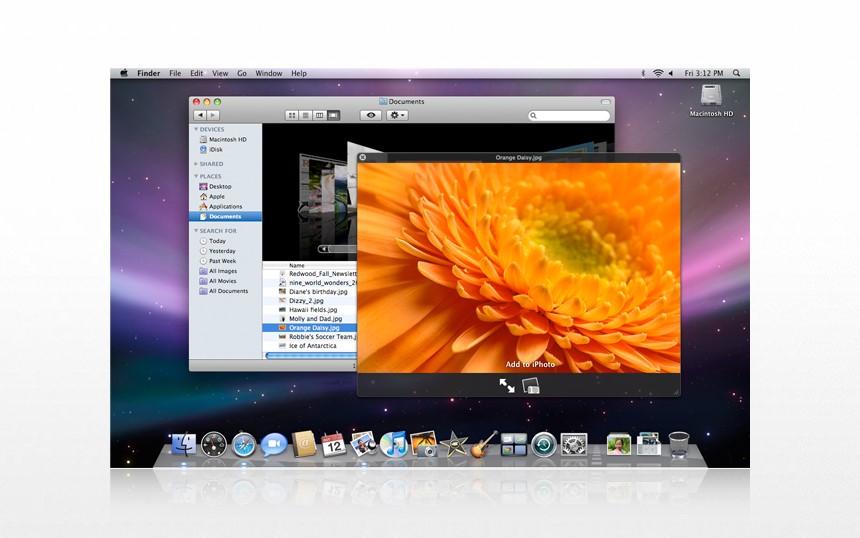Select Hawaii fields.jpg in file list
The width and height of the screenshot is (860, 538).
click(310, 309)
